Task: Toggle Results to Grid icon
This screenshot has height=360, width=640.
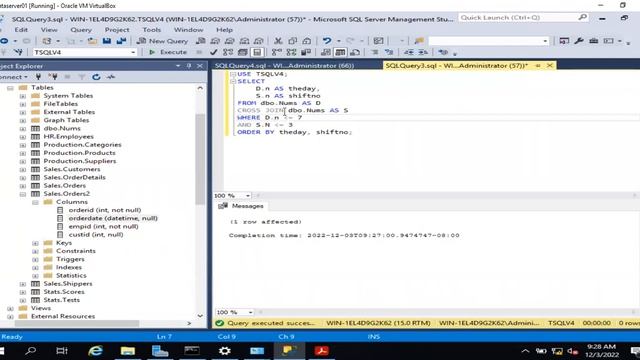Action: tap(340, 52)
